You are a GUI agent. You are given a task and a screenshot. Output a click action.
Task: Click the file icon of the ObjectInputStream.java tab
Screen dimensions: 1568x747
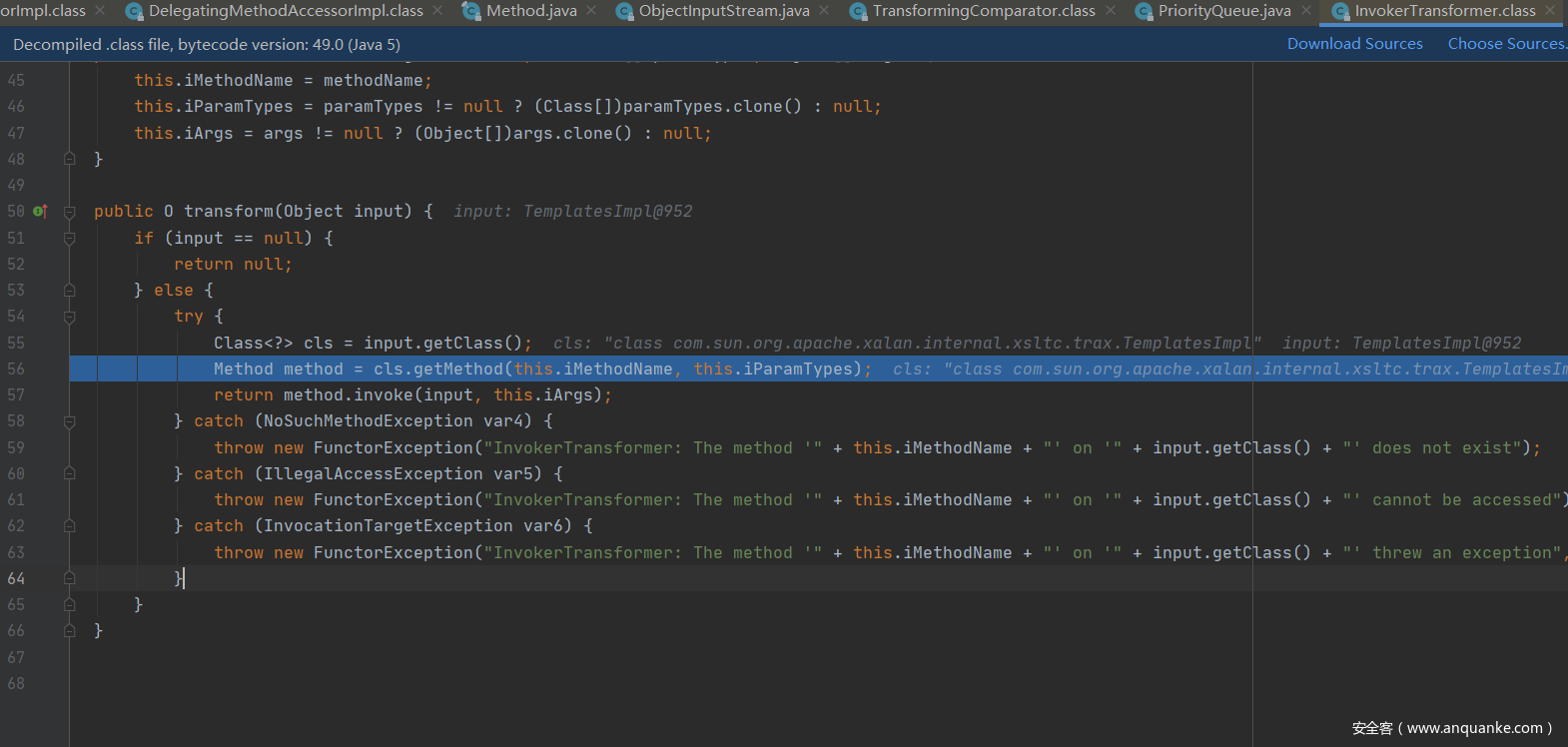[x=624, y=11]
